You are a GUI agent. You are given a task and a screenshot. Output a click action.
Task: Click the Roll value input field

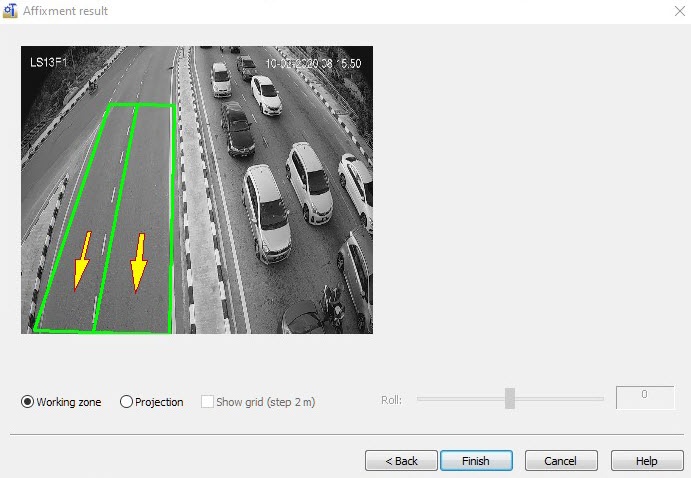[x=645, y=397]
